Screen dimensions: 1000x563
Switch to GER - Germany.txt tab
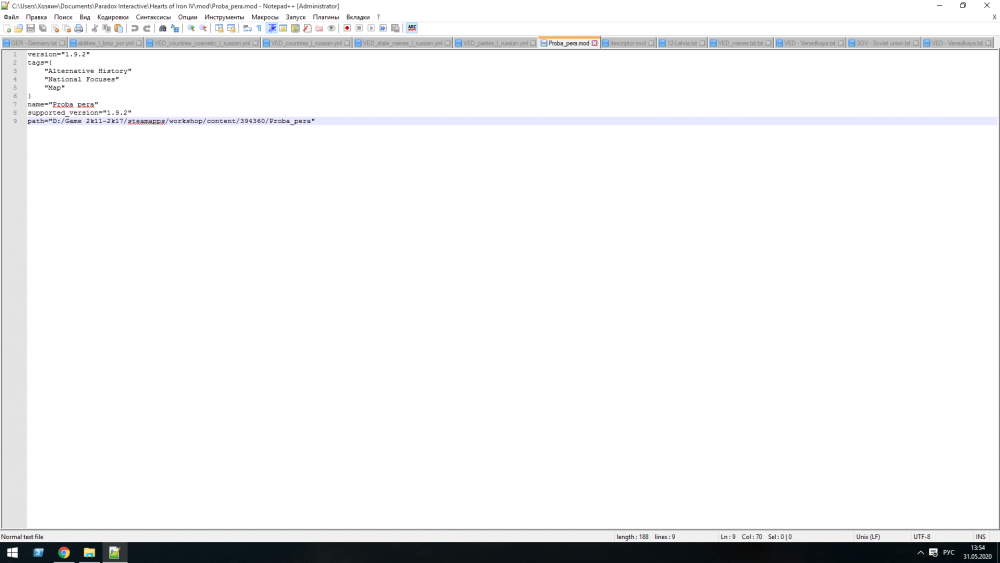coord(34,43)
